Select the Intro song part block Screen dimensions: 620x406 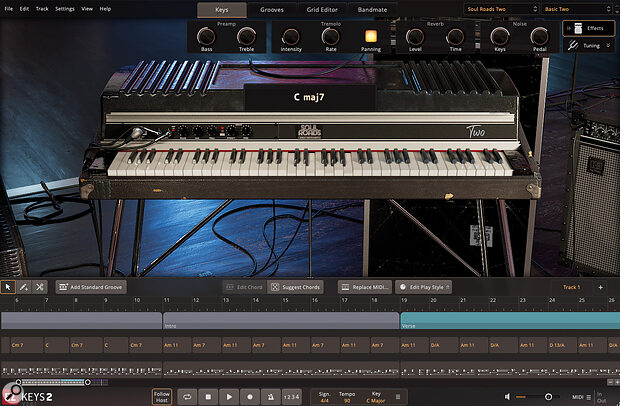click(281, 321)
